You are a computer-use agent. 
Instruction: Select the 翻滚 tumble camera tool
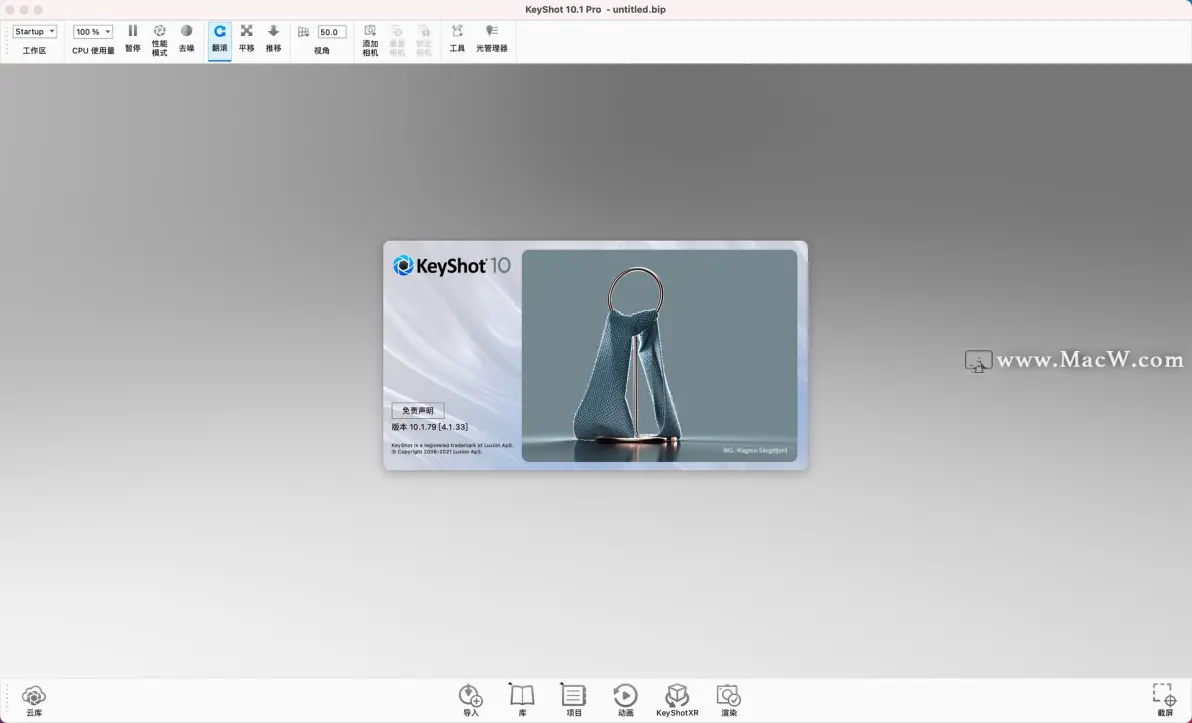pos(220,39)
